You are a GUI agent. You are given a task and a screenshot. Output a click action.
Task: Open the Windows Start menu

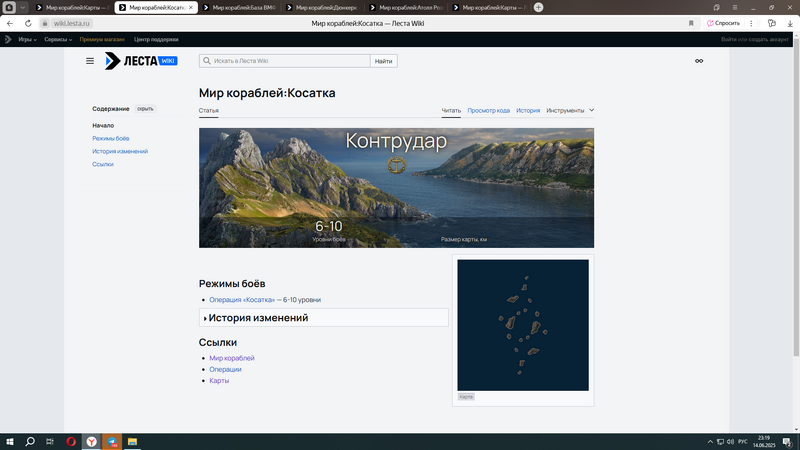(10, 442)
